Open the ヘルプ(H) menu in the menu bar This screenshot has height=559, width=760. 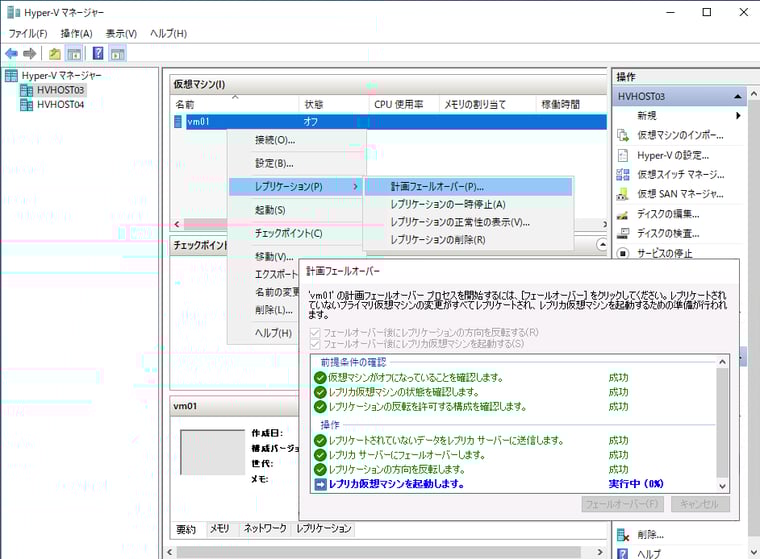pyautogui.click(x=168, y=33)
